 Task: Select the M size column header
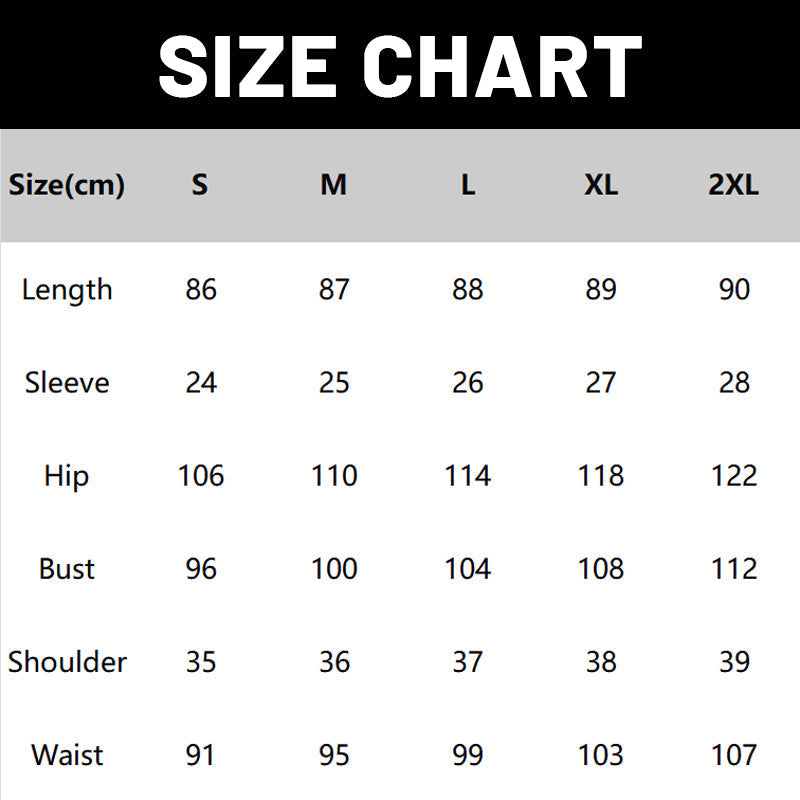coord(334,185)
